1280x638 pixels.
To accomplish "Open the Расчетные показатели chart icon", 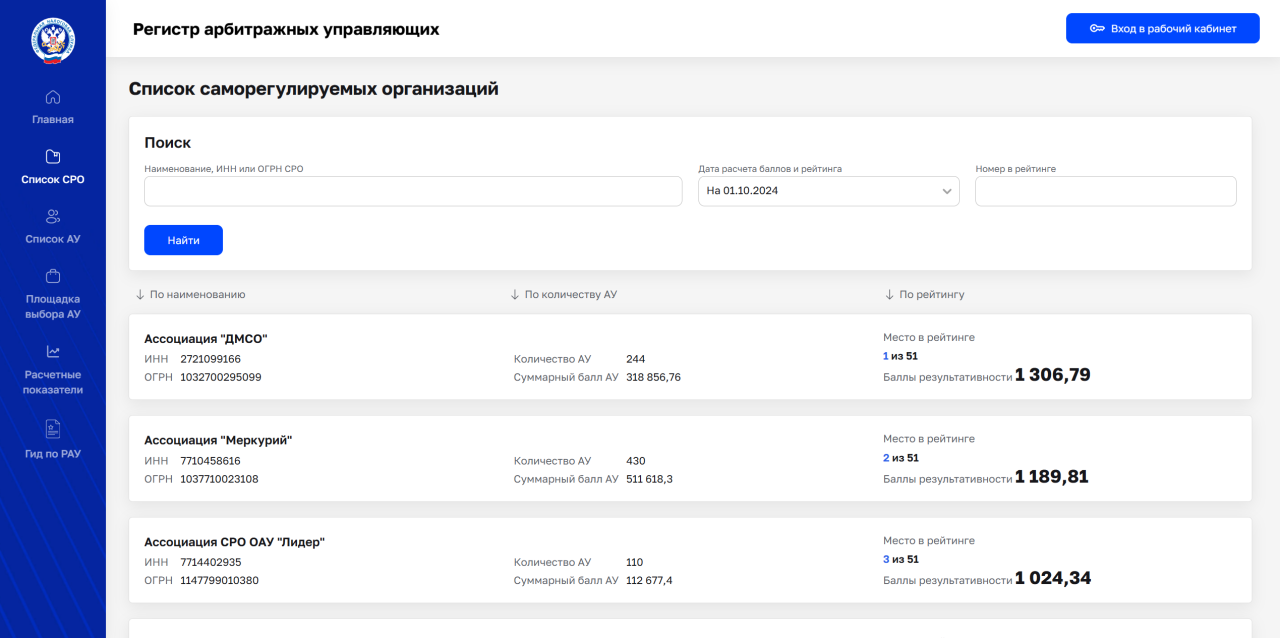I will point(53,351).
